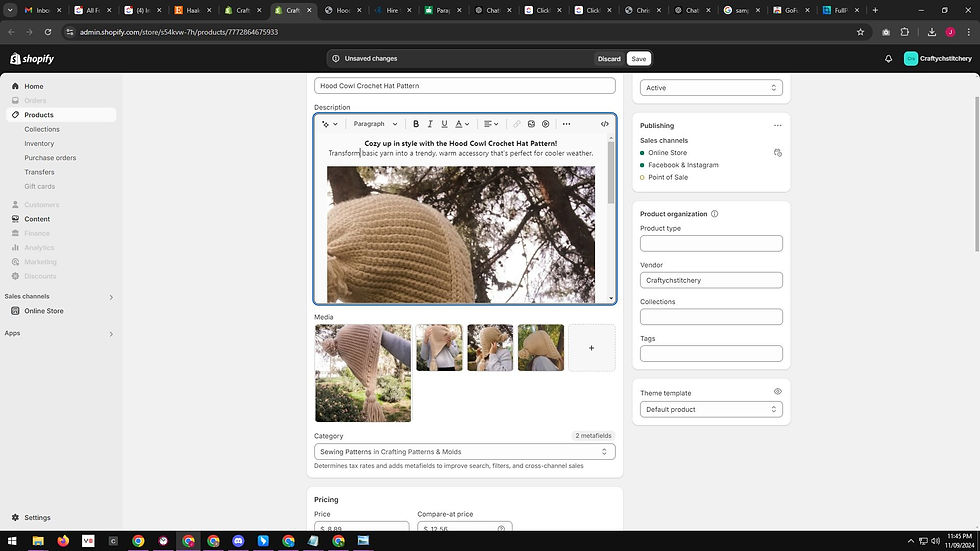The height and width of the screenshot is (551, 980).
Task: Select the second media thumbnail
Action: pyautogui.click(x=439, y=347)
